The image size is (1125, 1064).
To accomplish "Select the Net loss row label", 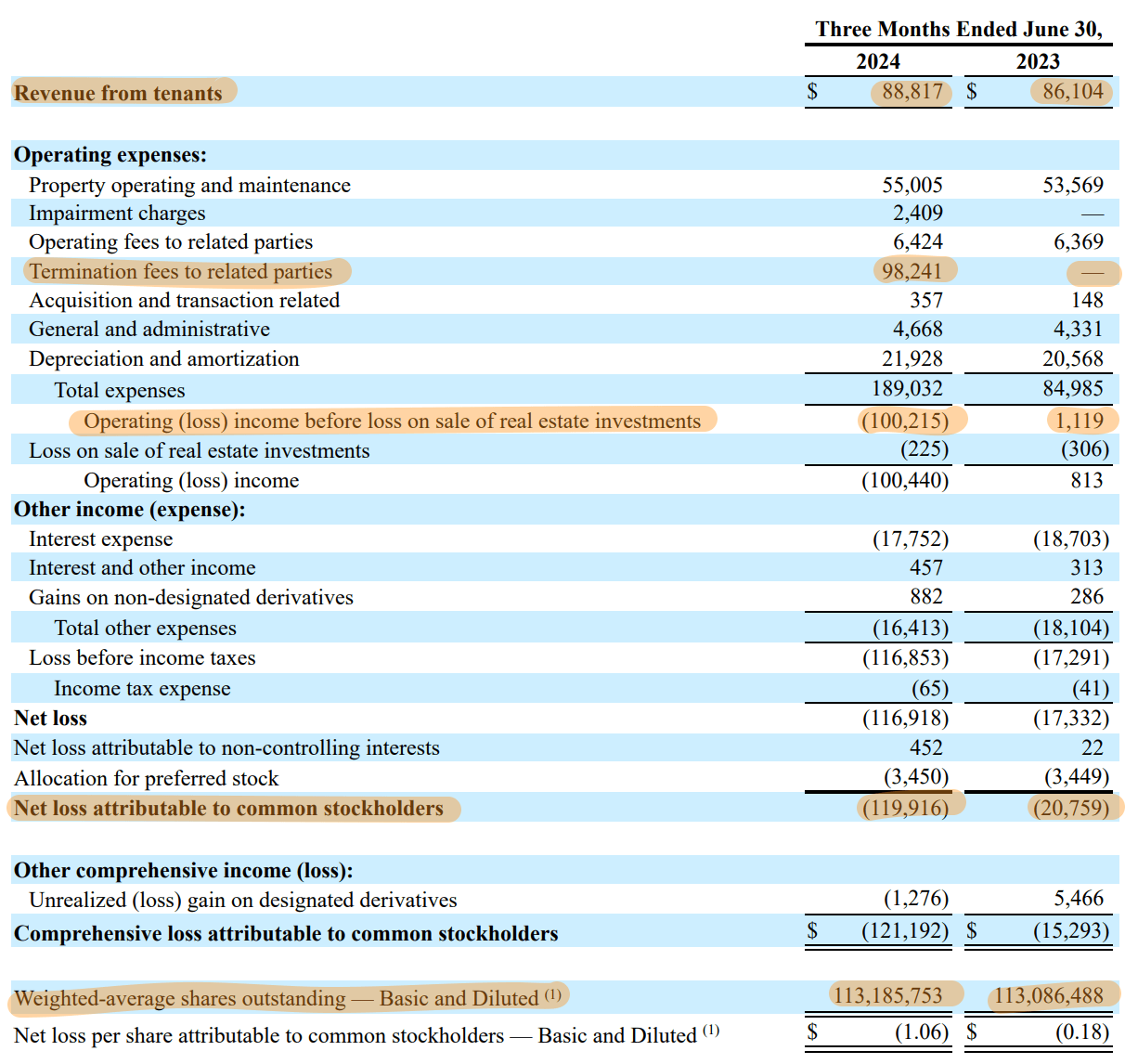I will [x=49, y=718].
